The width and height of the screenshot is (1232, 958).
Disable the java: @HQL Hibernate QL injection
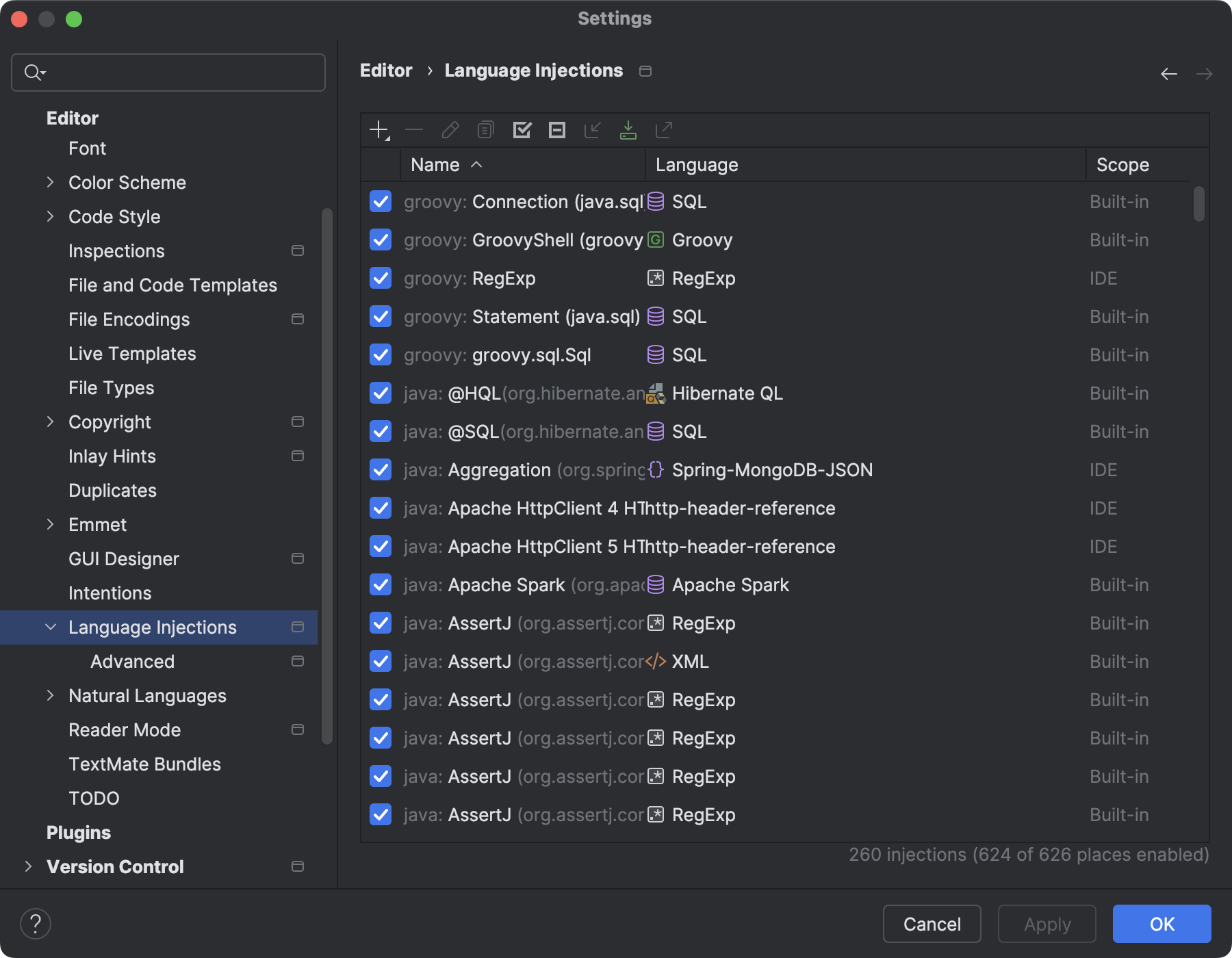coord(381,393)
